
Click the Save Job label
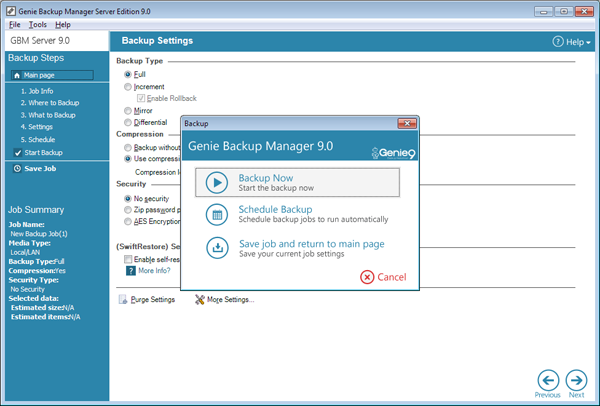[x=40, y=169]
